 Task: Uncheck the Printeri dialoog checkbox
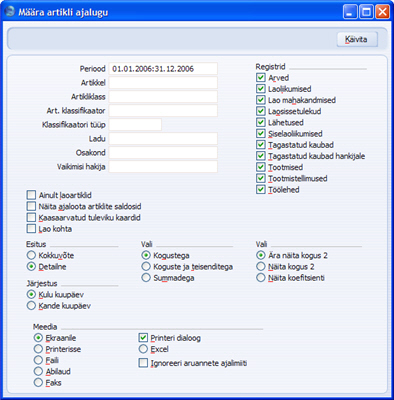click(143, 338)
